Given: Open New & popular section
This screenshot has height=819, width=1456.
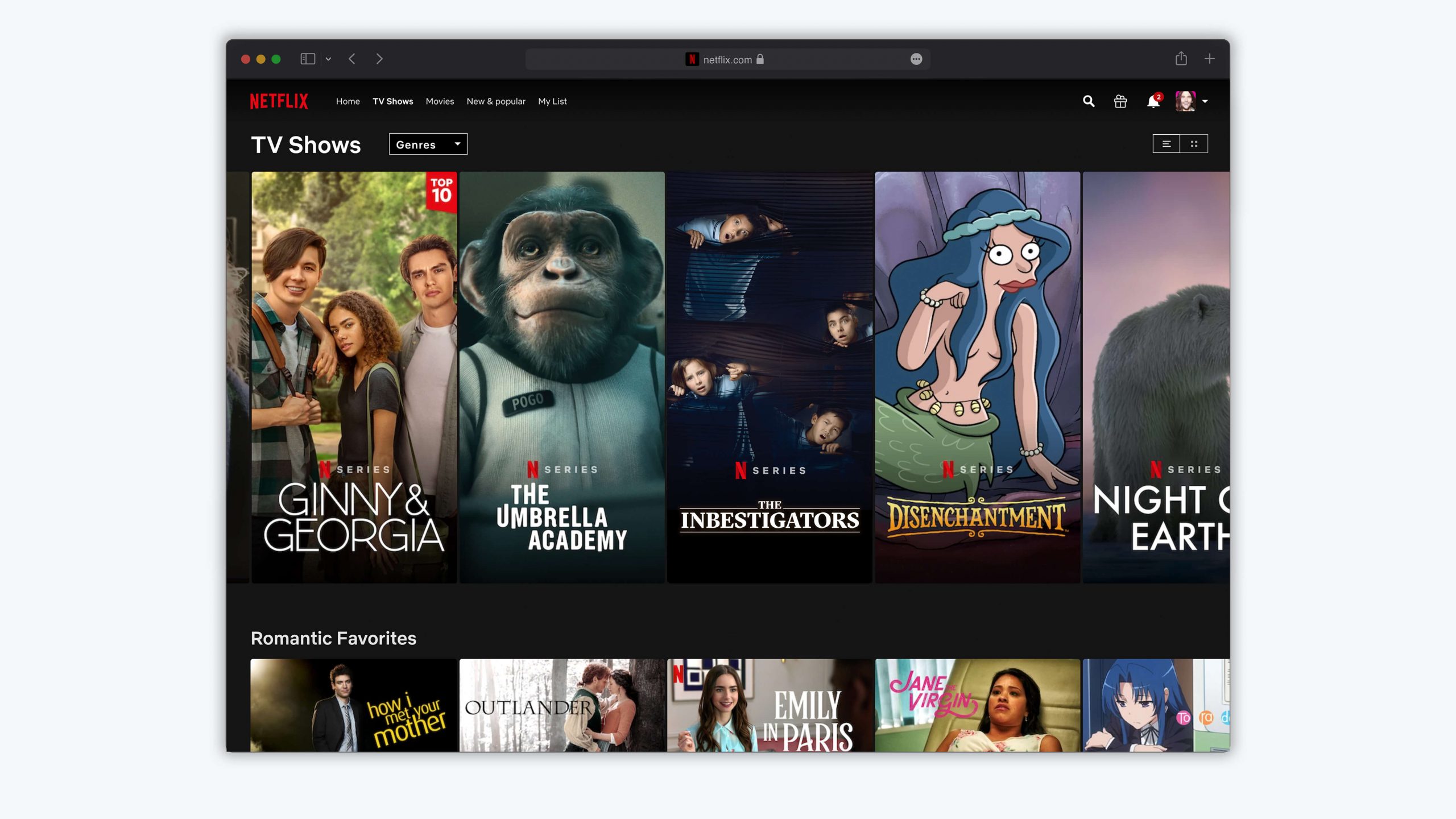Looking at the screenshot, I should tap(495, 101).
